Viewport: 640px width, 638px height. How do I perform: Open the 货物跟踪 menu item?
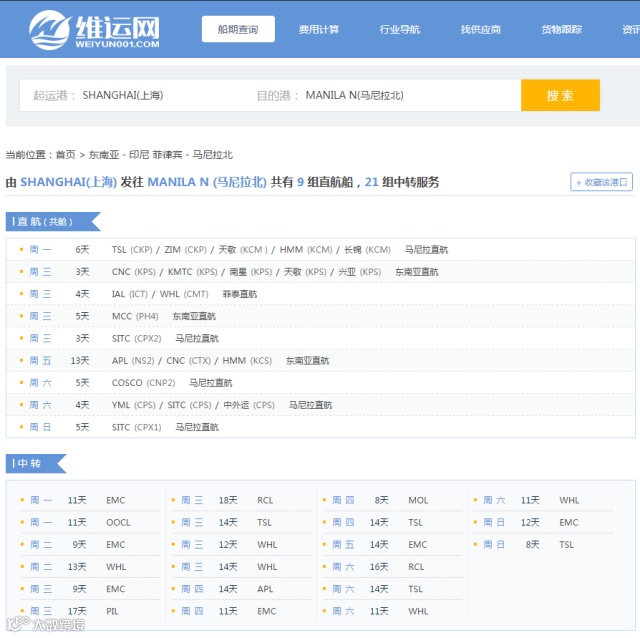tap(561, 29)
